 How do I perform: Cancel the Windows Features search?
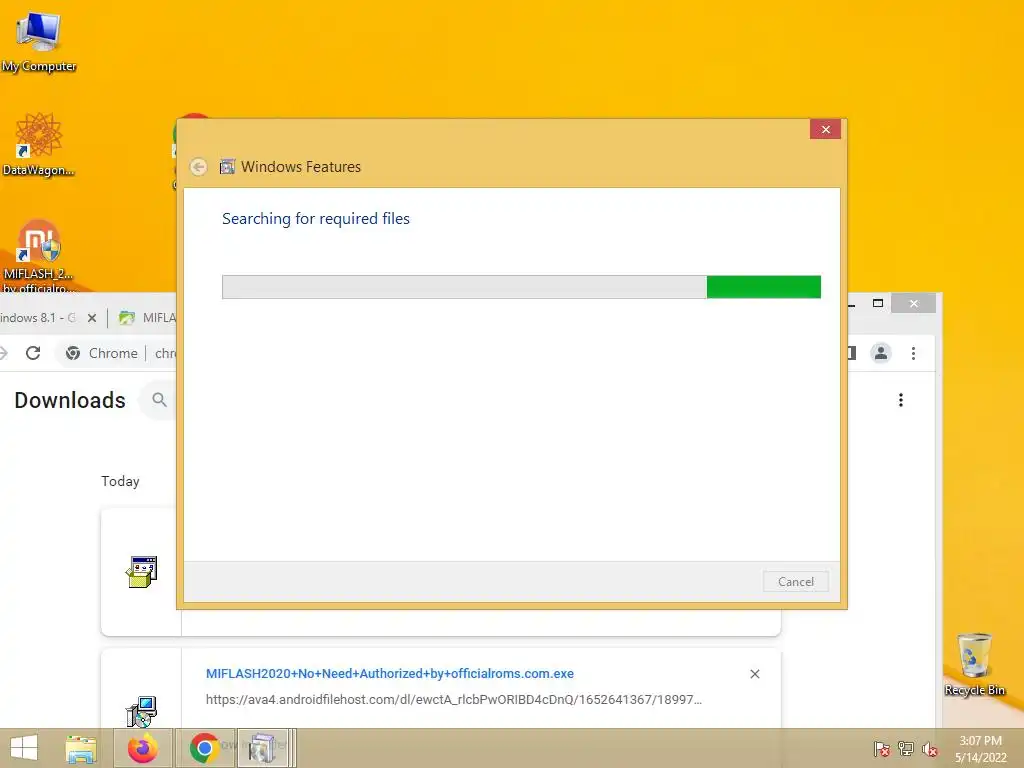point(795,582)
